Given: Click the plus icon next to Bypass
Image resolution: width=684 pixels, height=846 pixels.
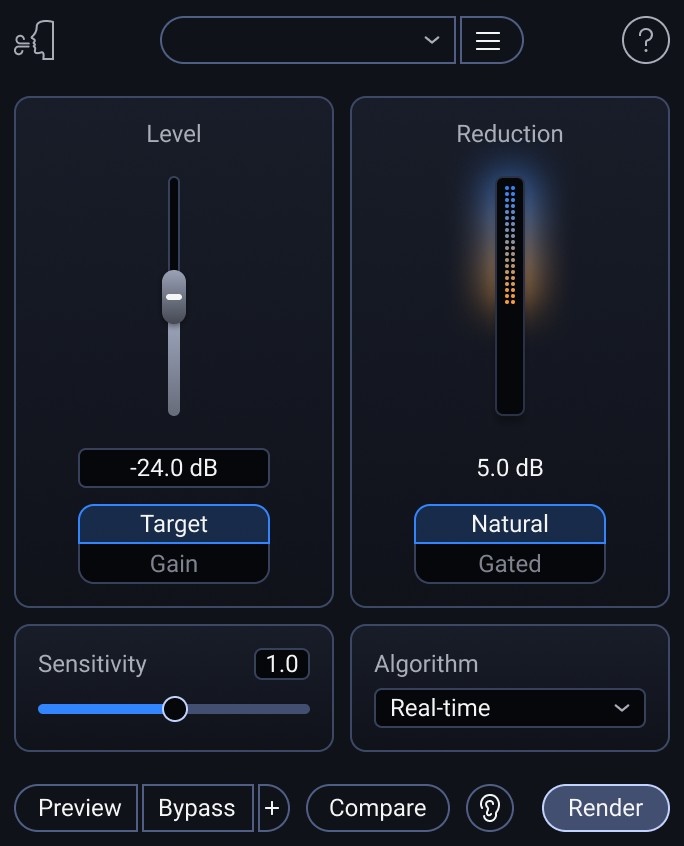Looking at the screenshot, I should 273,808.
